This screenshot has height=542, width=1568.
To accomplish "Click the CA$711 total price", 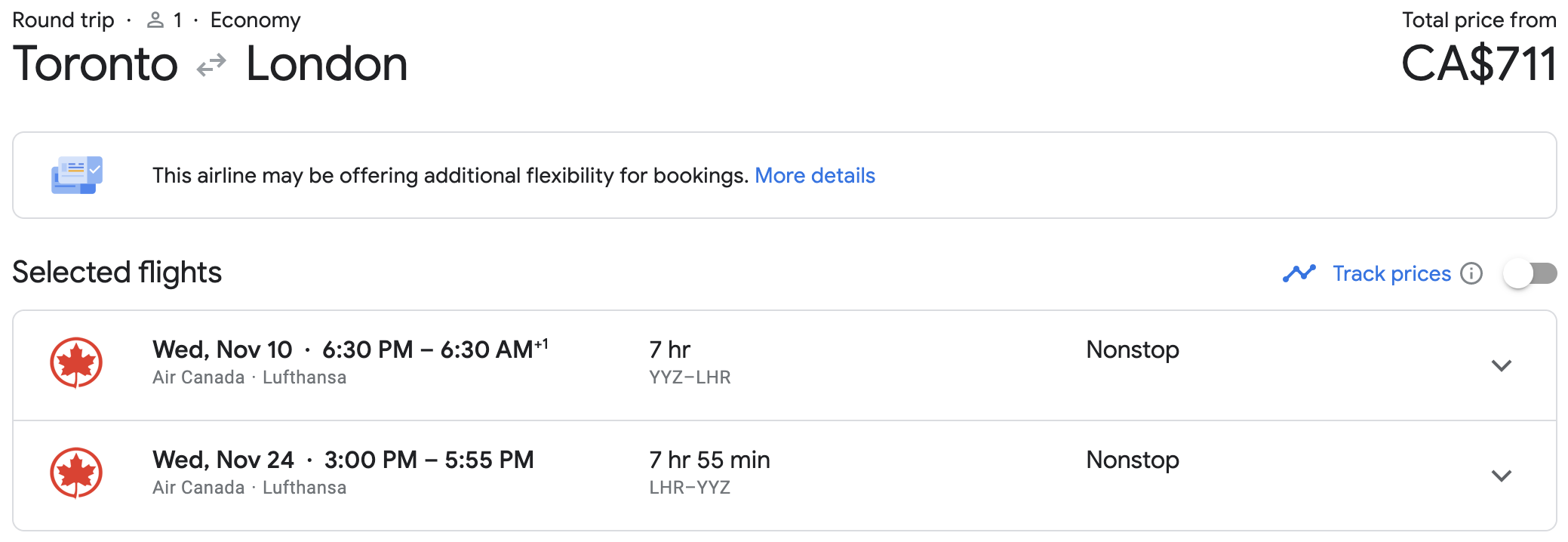I will (1478, 64).
